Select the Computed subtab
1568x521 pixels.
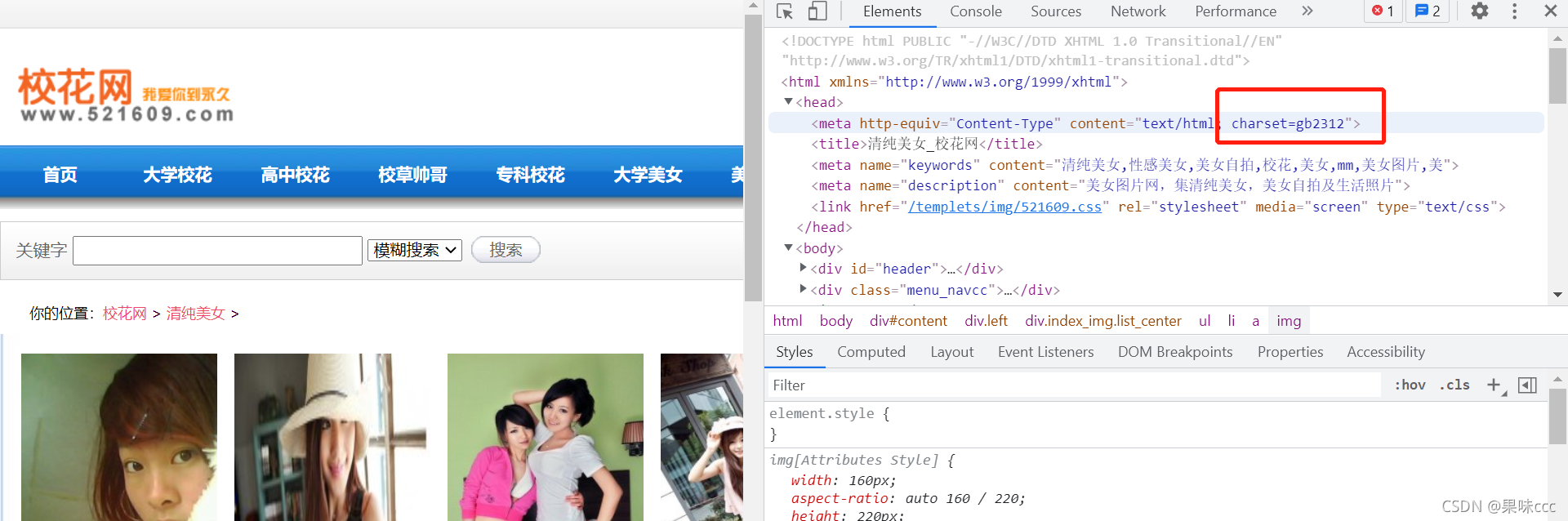click(x=871, y=352)
